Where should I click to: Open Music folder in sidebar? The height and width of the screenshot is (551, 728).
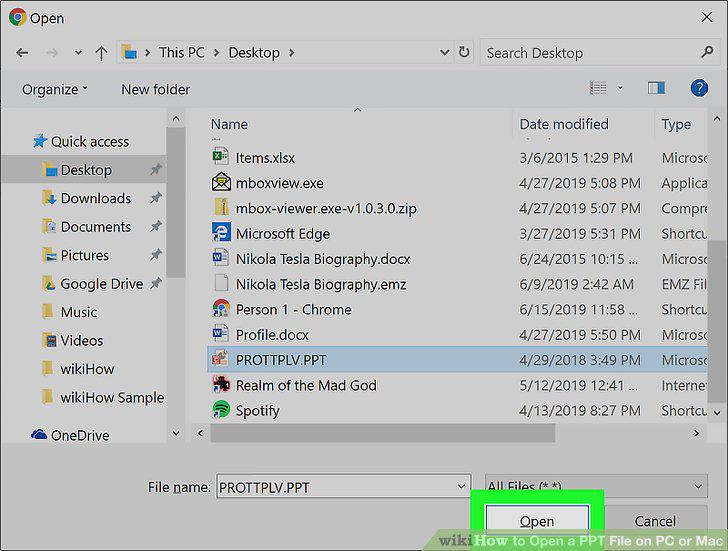(69, 312)
